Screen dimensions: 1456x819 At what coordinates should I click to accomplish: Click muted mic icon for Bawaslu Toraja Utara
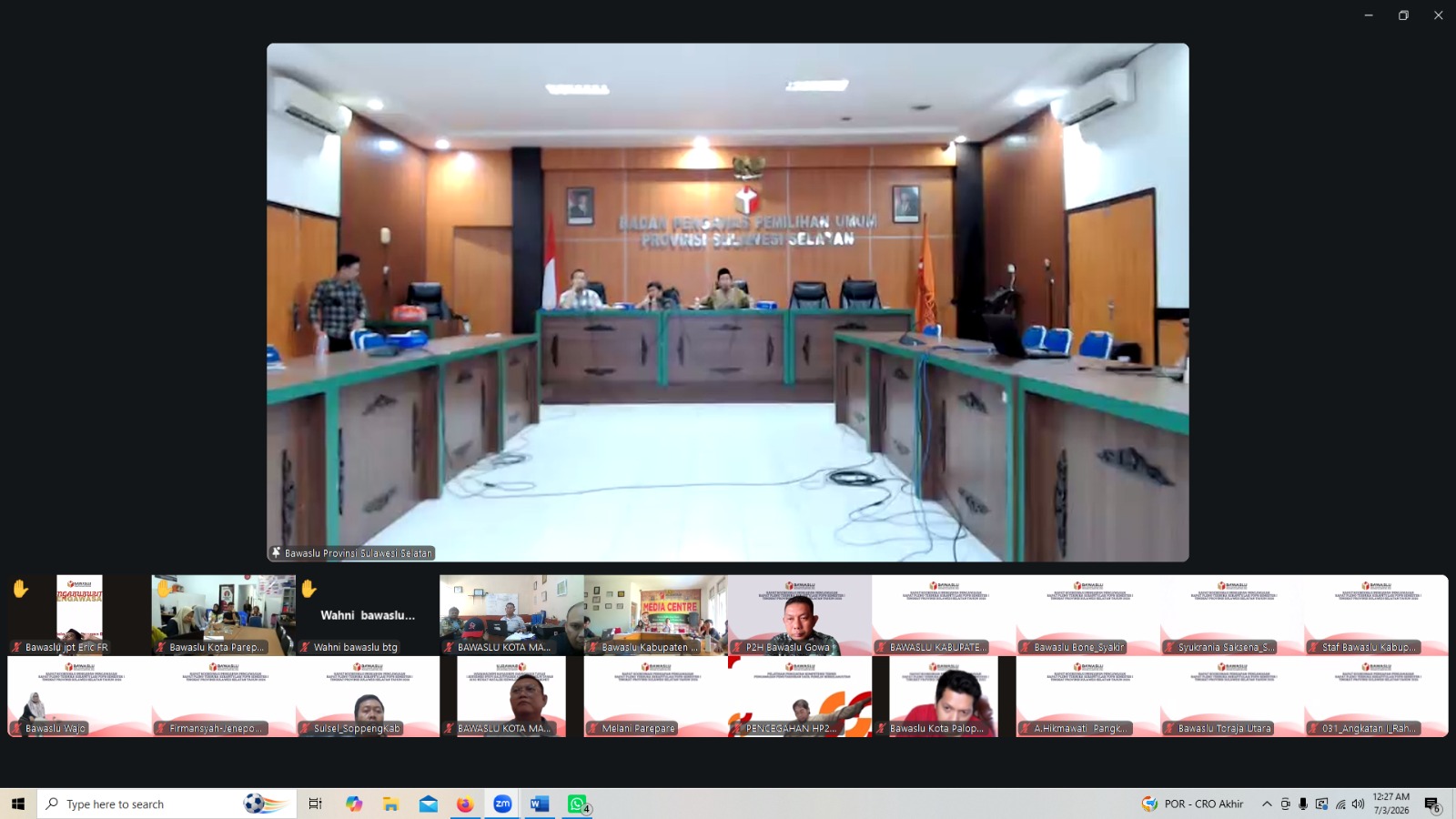[1169, 729]
